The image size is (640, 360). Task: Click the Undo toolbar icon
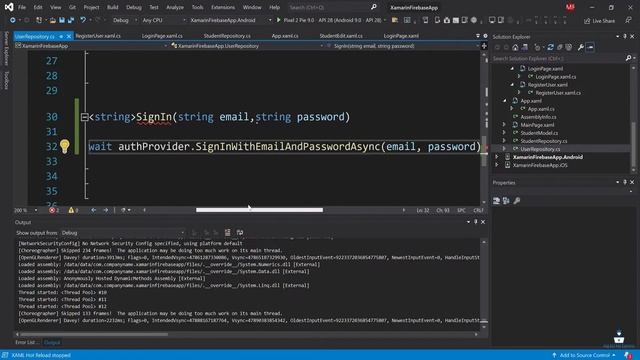(x=83, y=20)
